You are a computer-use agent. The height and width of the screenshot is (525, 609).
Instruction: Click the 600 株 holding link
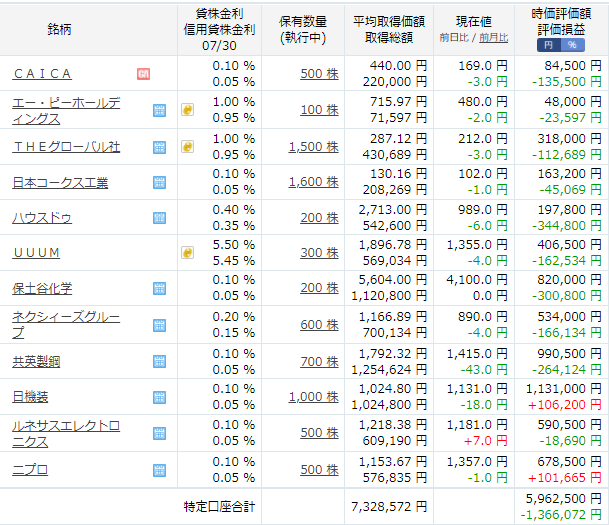point(319,325)
